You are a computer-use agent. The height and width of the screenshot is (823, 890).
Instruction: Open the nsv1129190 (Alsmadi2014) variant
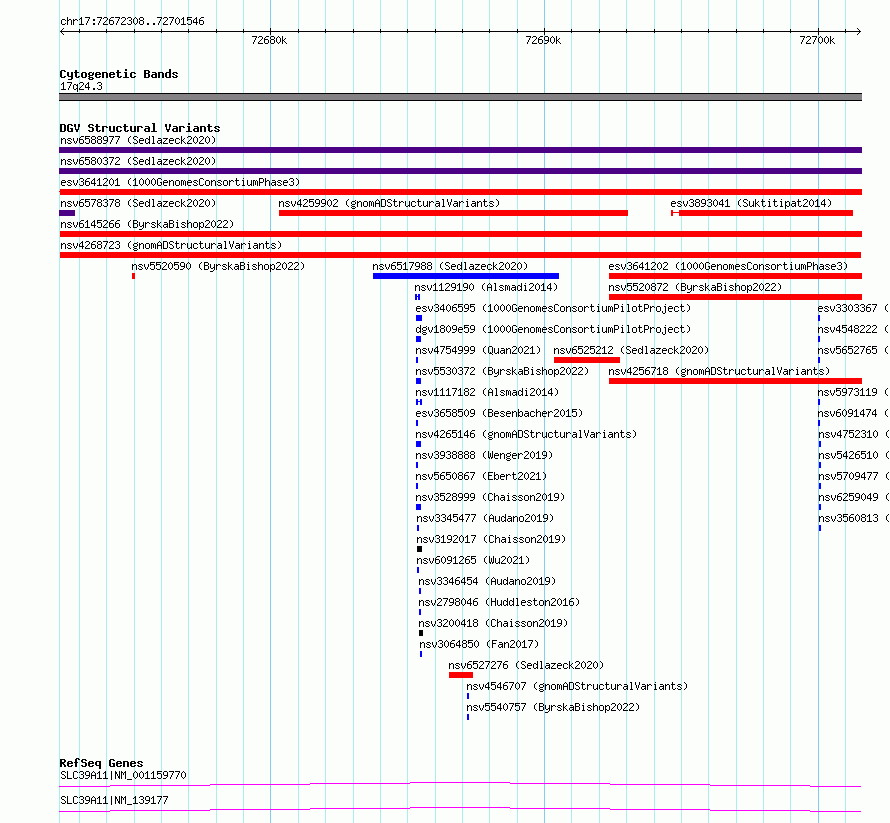tap(486, 287)
